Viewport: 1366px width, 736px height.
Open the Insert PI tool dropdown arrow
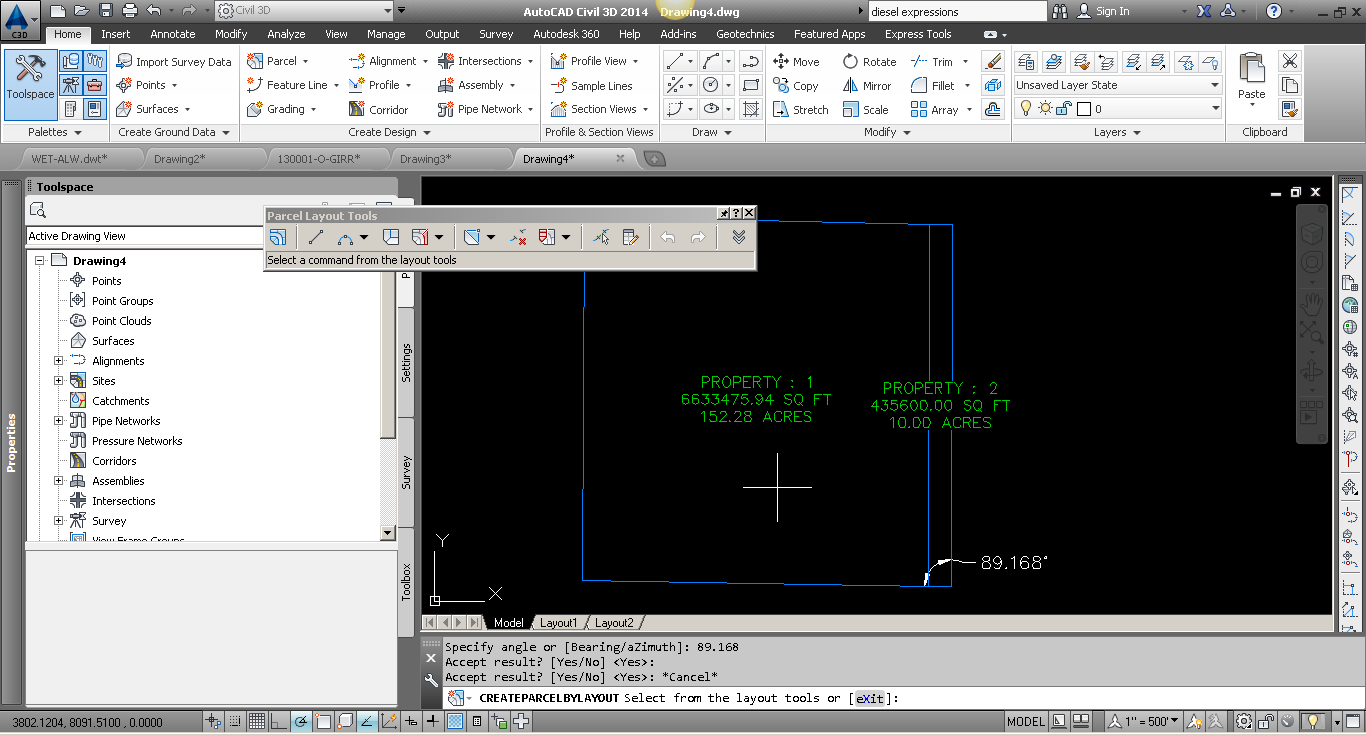pyautogui.click(x=490, y=237)
